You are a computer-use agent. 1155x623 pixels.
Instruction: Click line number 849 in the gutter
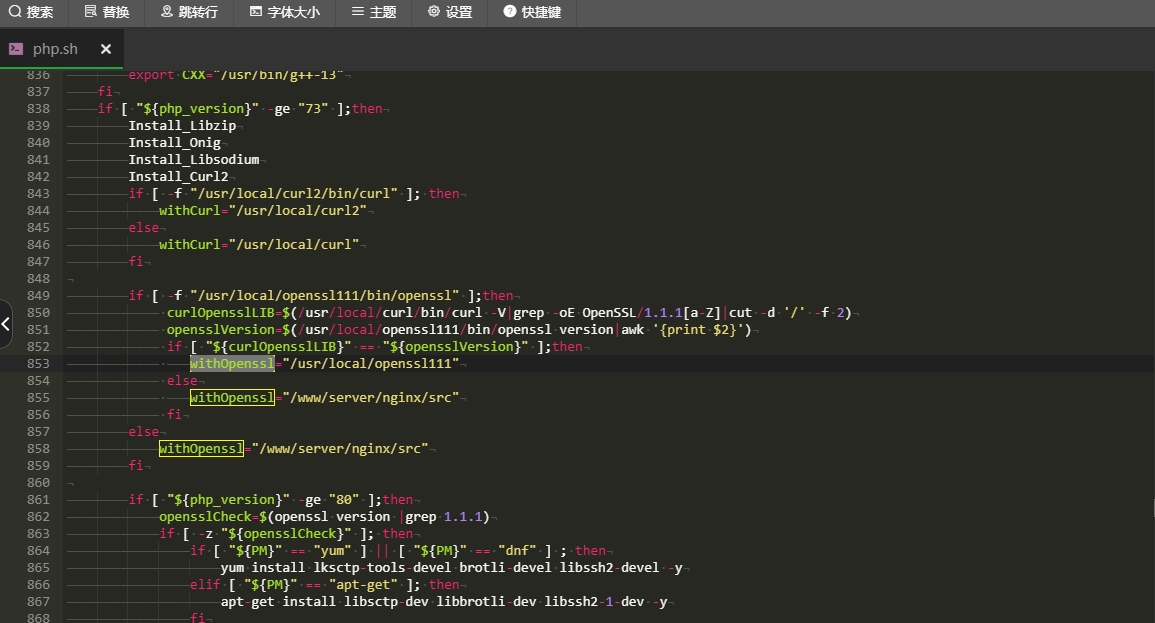pyautogui.click(x=38, y=296)
